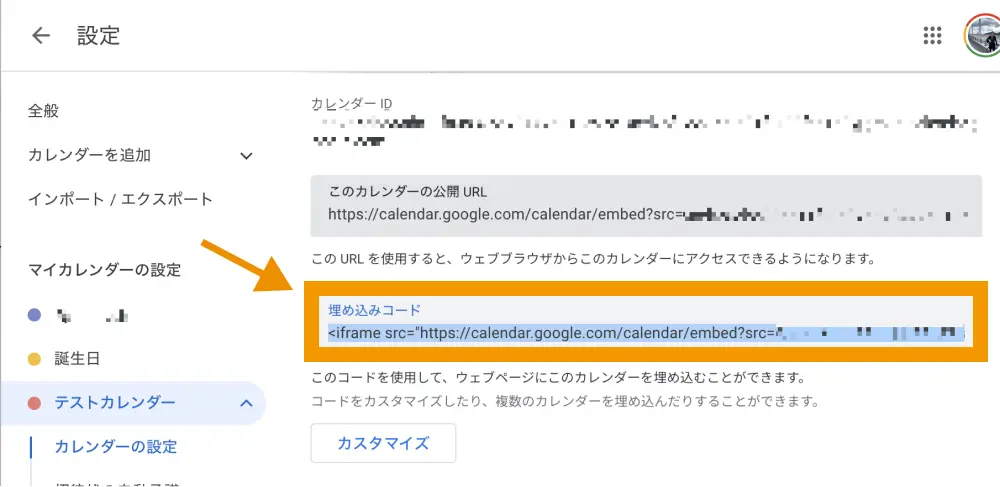1000x487 pixels.
Task: Click the カレンダーを追加 menu label
Action: point(89,155)
